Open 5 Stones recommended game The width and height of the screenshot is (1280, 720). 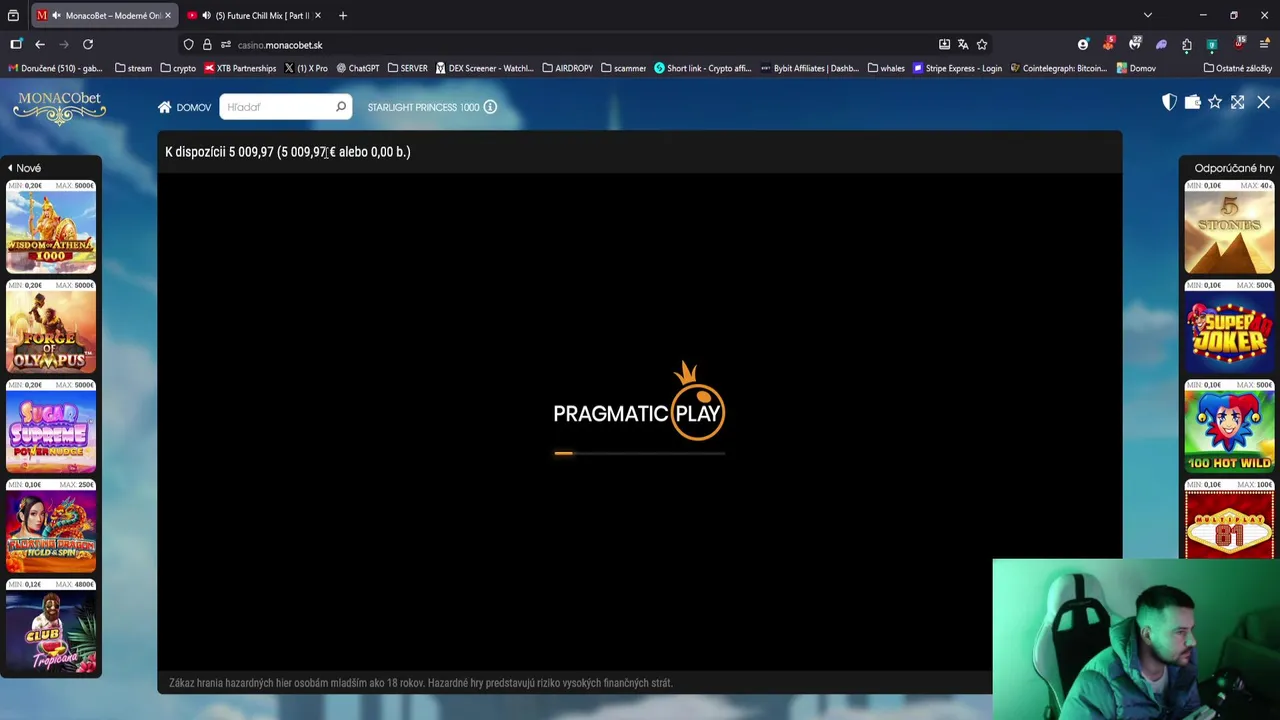(1229, 227)
